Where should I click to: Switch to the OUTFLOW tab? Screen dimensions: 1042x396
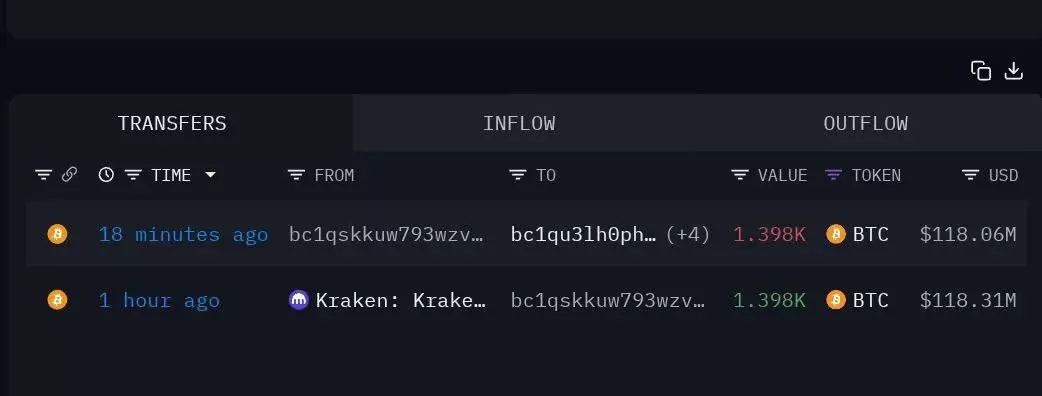(865, 124)
